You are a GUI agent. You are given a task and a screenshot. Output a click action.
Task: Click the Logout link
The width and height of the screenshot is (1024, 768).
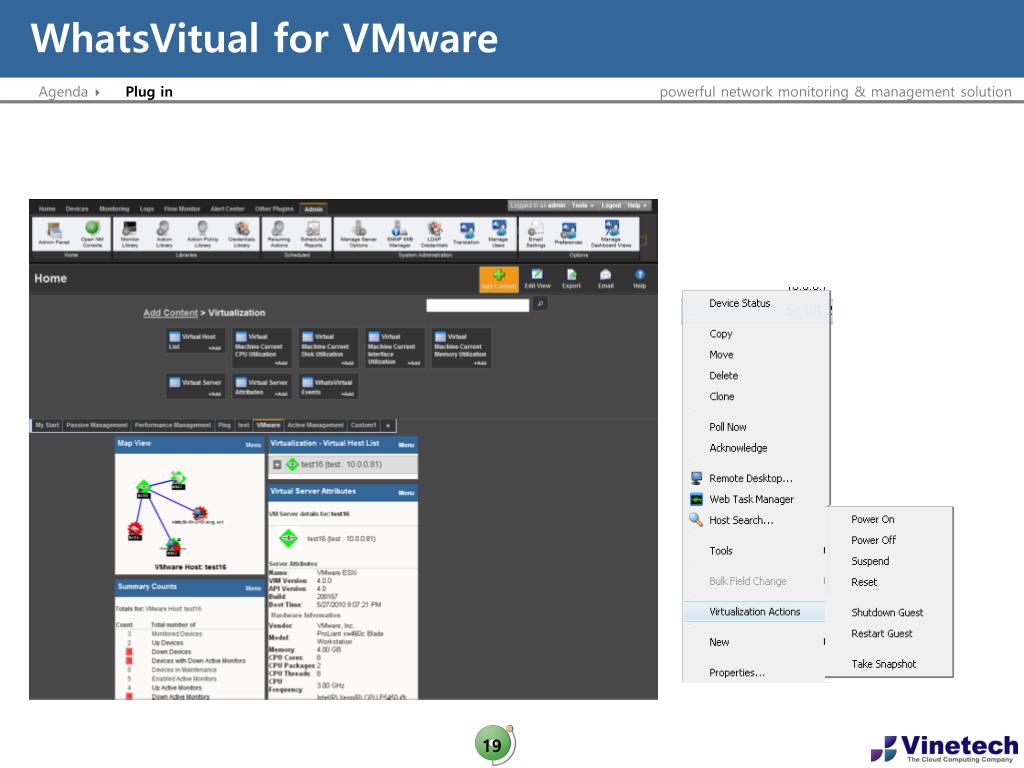[611, 206]
